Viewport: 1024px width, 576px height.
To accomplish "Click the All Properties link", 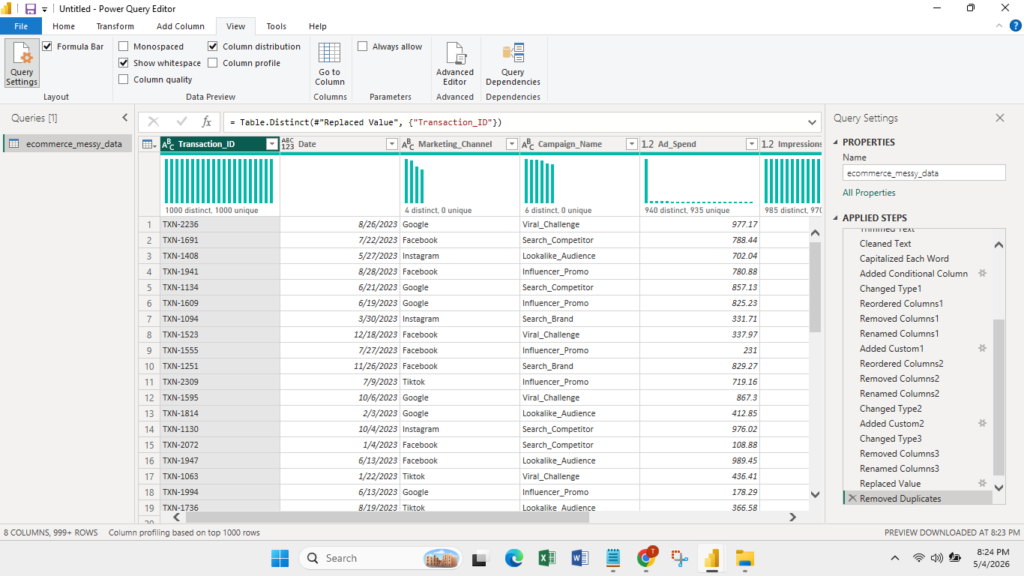I will [869, 193].
